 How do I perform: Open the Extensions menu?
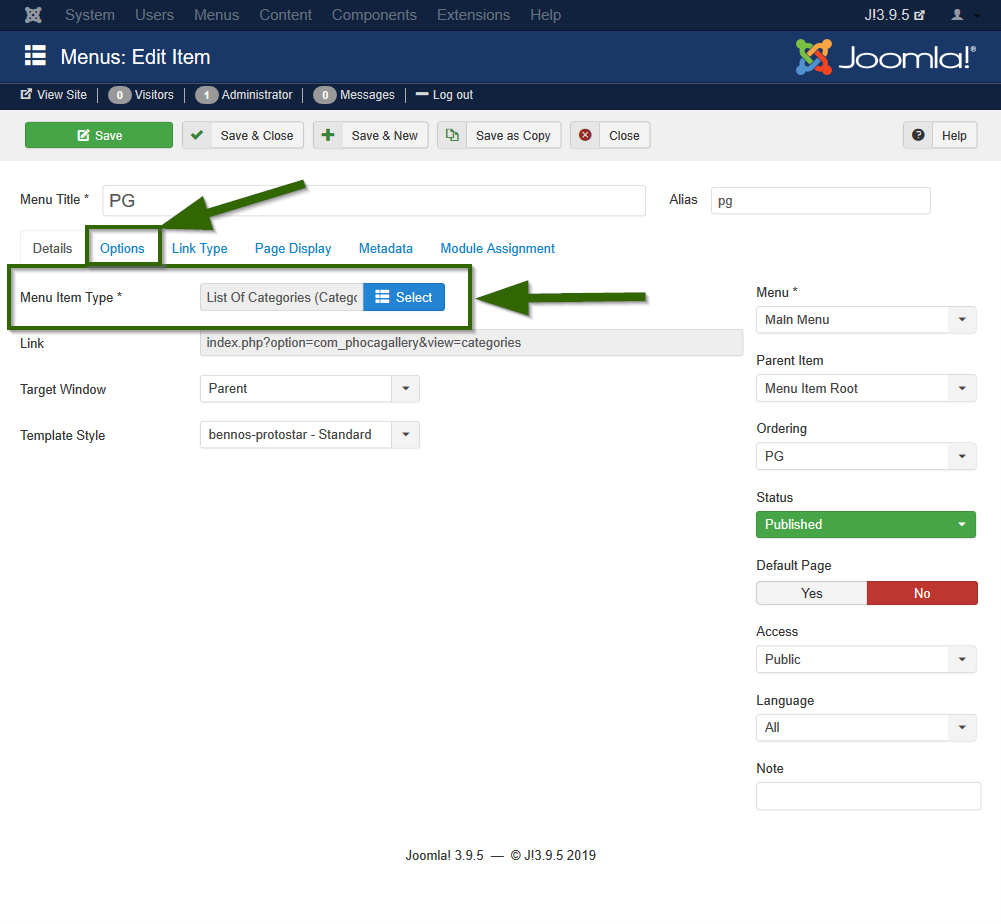[x=473, y=15]
